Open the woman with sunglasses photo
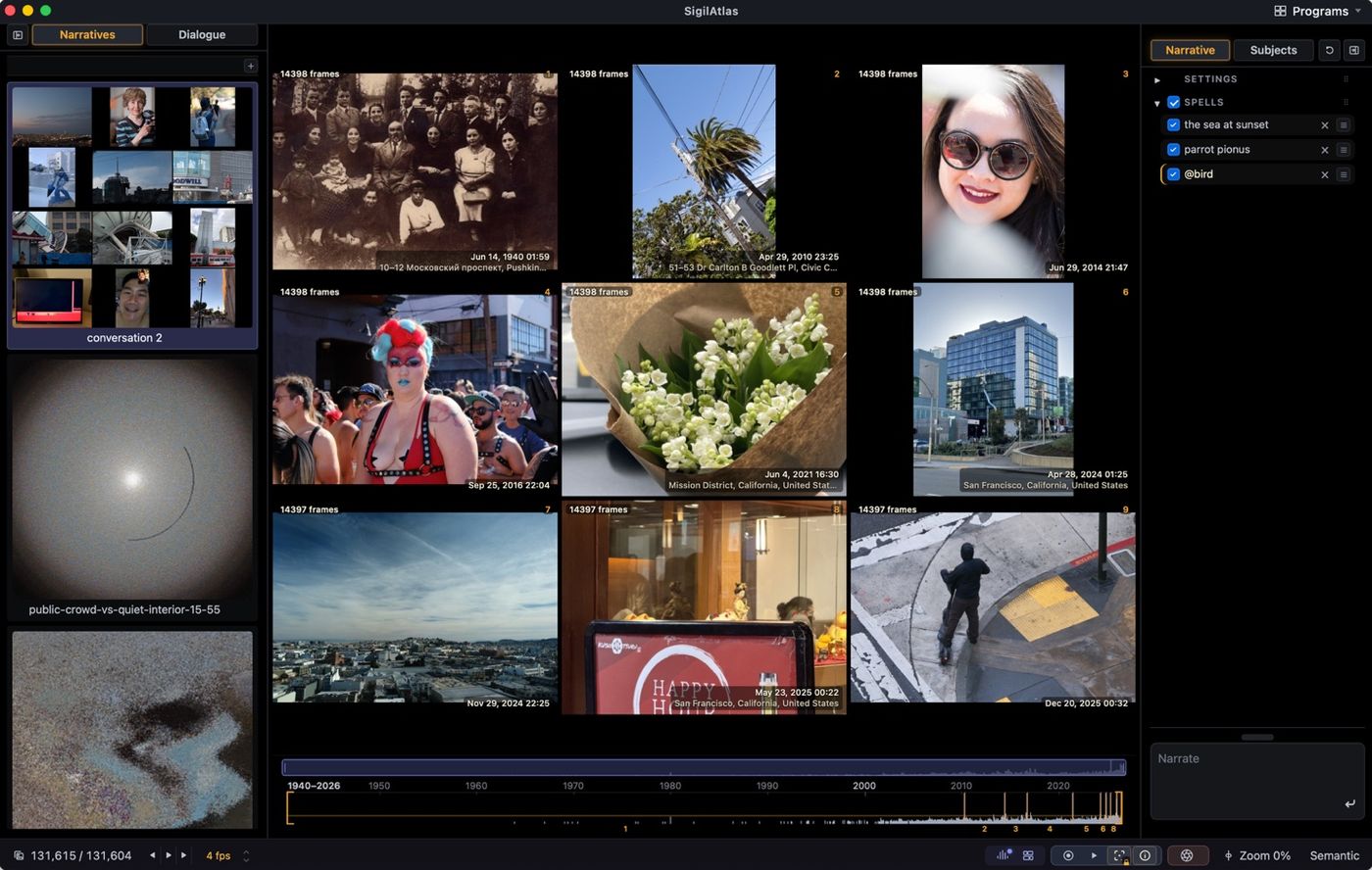The image size is (1372, 870). click(993, 171)
